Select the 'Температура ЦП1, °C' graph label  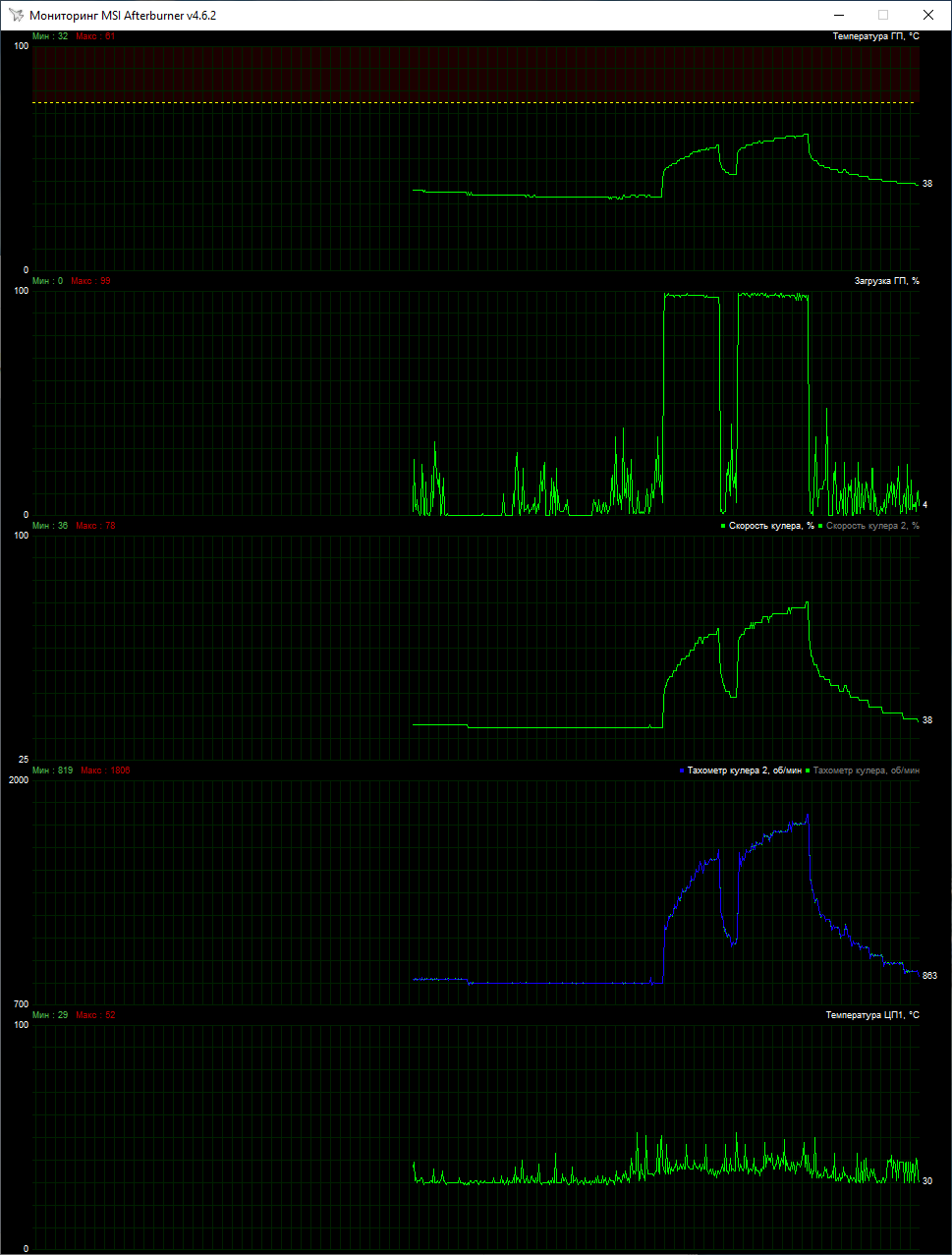[x=872, y=1015]
